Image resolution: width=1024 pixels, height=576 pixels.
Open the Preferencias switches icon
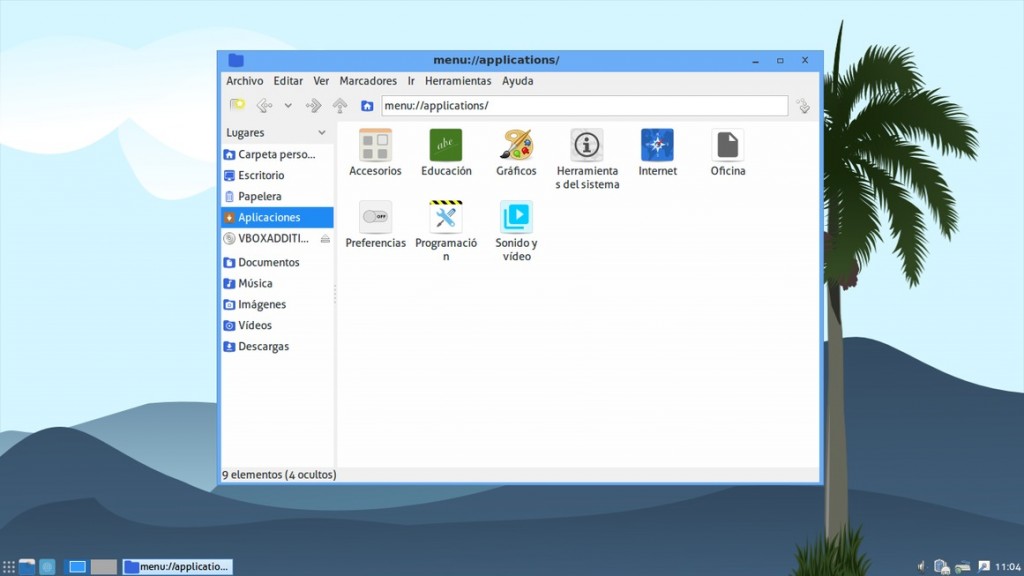(375, 217)
